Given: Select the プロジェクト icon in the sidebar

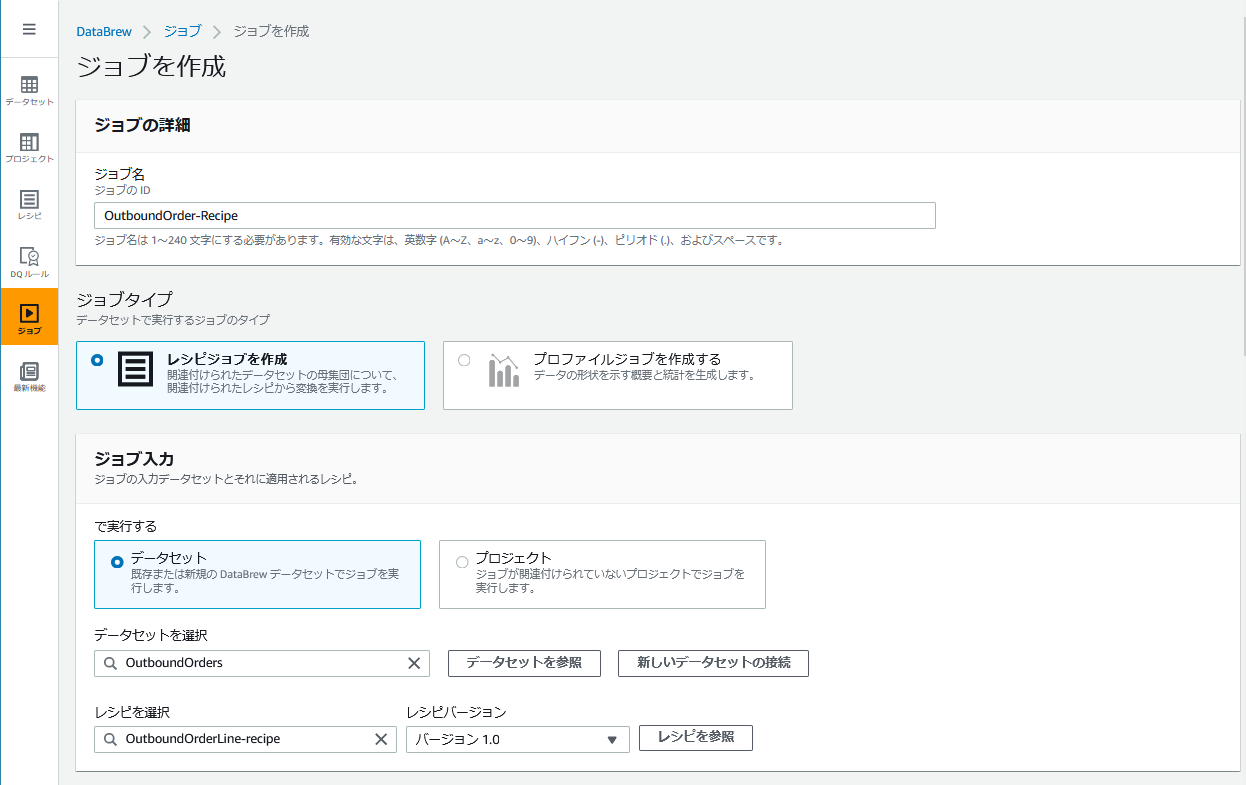Looking at the screenshot, I should click(x=30, y=145).
